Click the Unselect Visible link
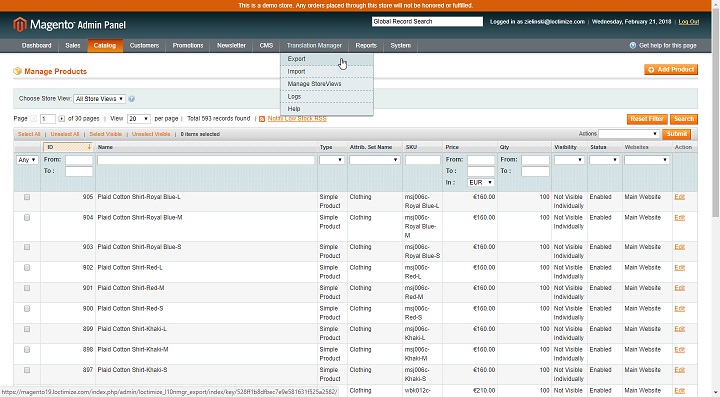 (151, 134)
